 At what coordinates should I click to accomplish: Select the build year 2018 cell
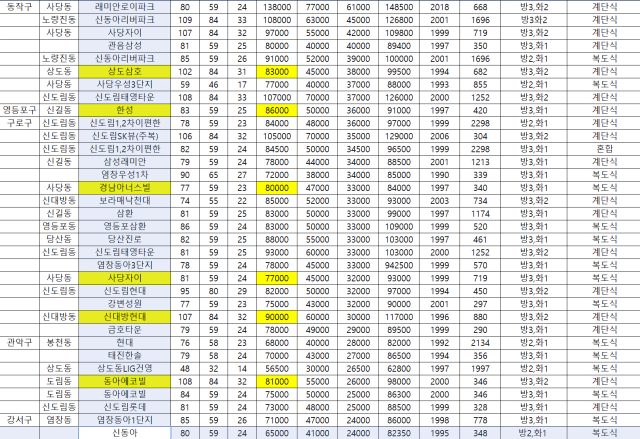pos(440,7)
